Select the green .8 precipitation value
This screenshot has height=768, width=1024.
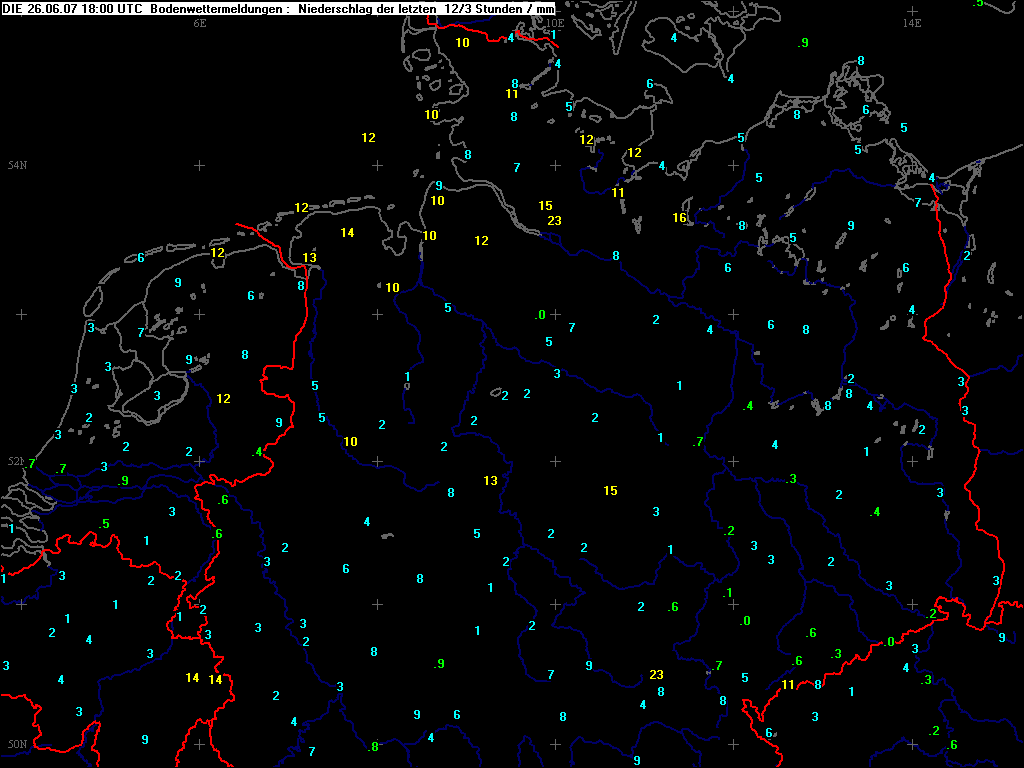coord(373,747)
